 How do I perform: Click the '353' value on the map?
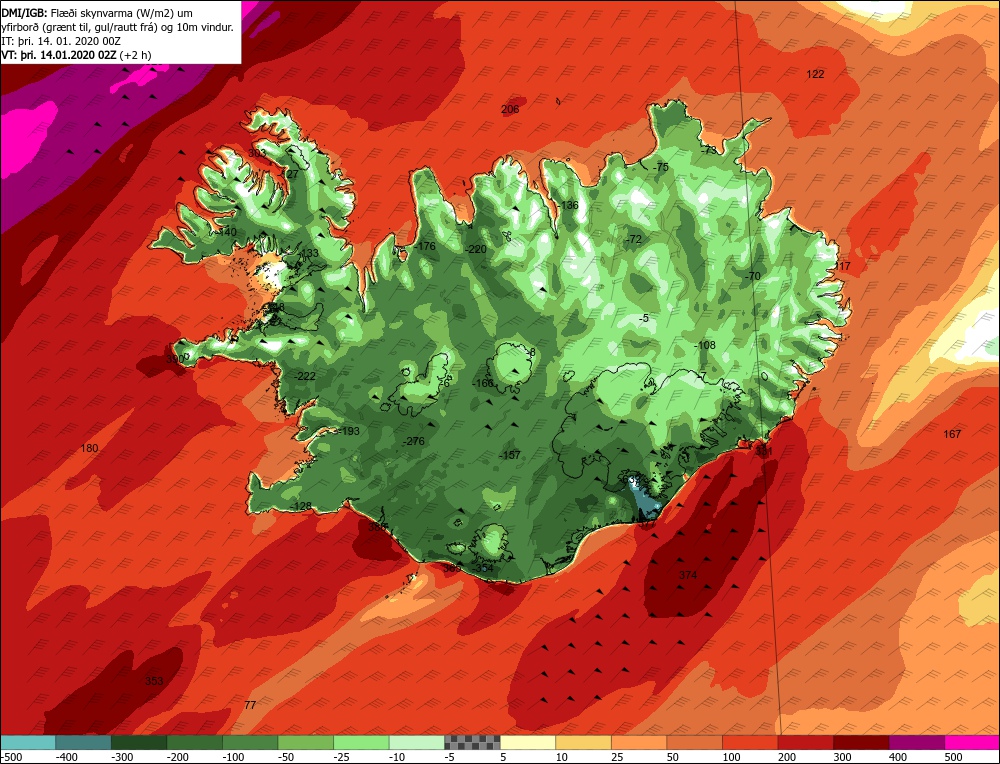point(154,680)
